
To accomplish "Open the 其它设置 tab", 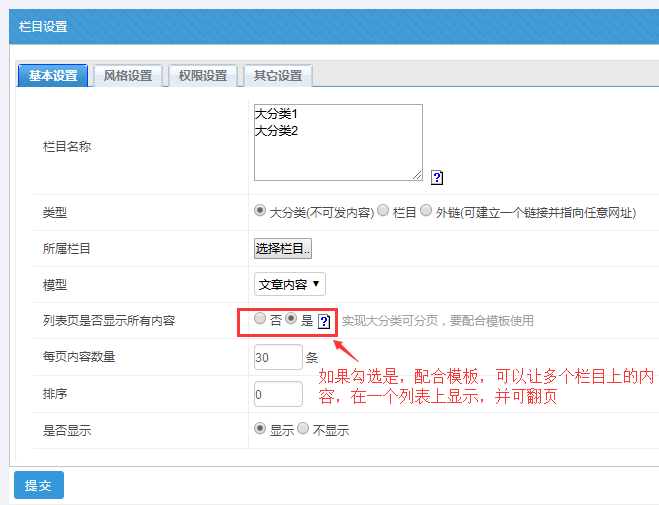I will 278,76.
